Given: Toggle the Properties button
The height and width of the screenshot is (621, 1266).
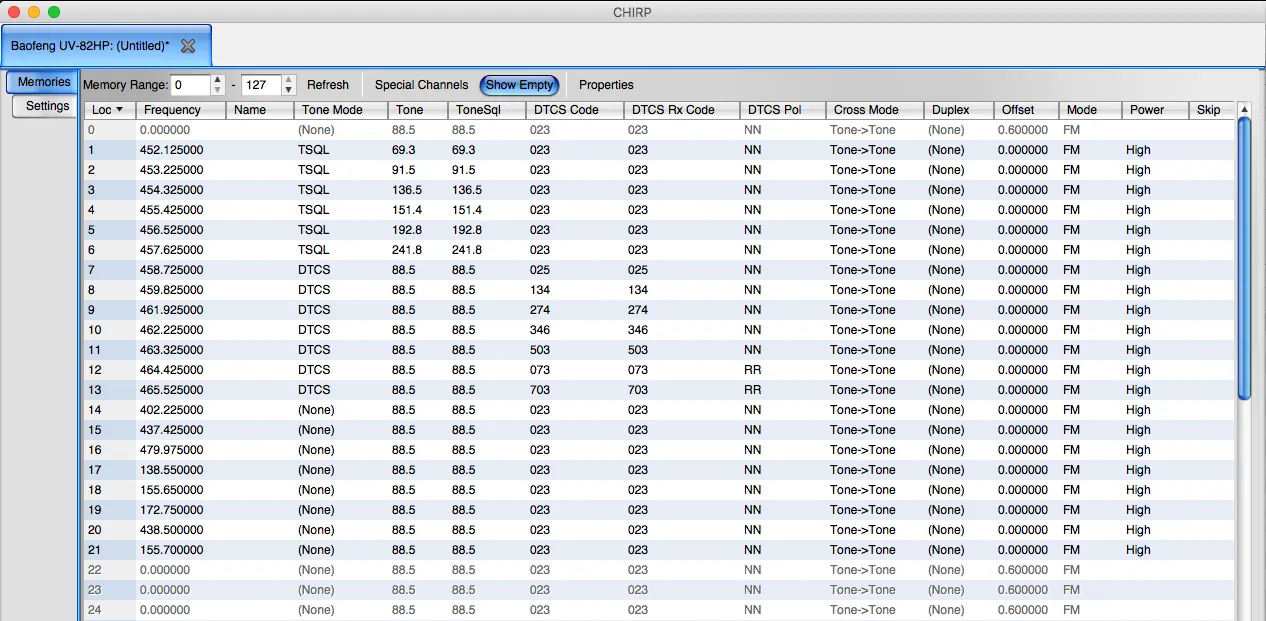Looking at the screenshot, I should pyautogui.click(x=606, y=85).
